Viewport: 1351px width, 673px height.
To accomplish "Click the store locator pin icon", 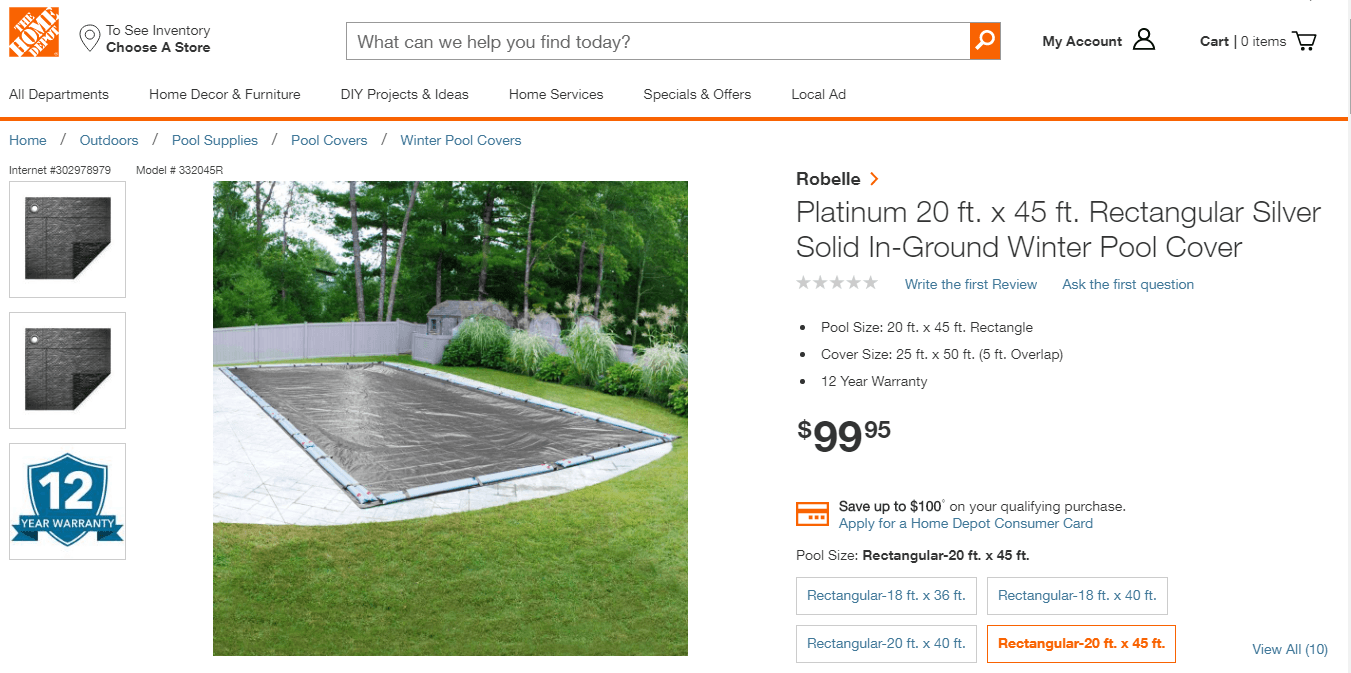I will [x=90, y=38].
